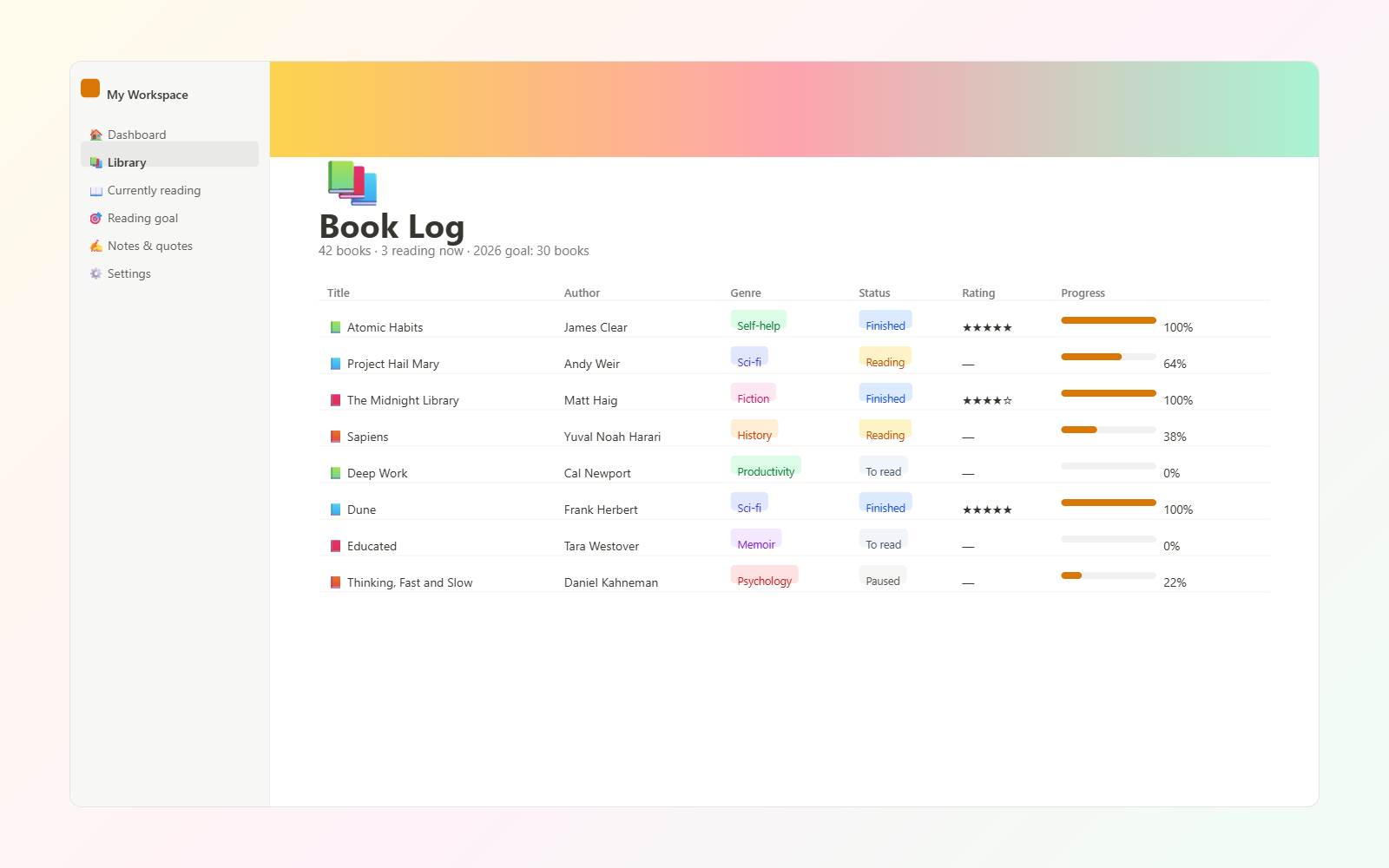Screen dimensions: 1389x868
Task: Click the blue book icon for Dune
Action: pyautogui.click(x=335, y=510)
